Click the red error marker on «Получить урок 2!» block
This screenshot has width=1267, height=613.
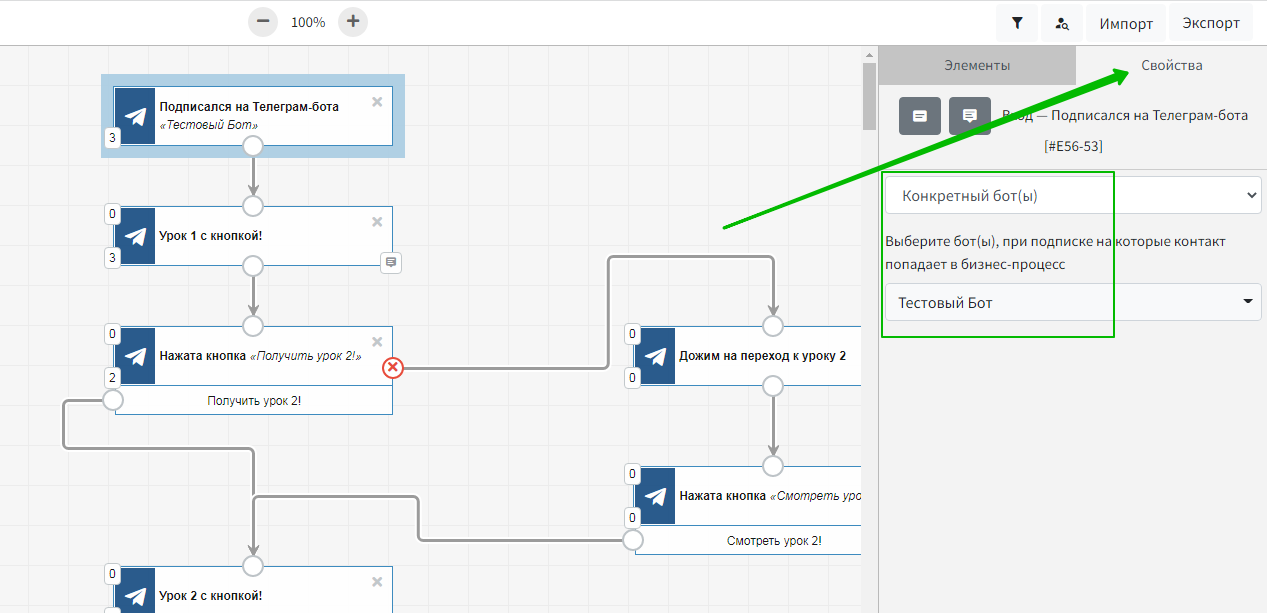click(x=393, y=368)
